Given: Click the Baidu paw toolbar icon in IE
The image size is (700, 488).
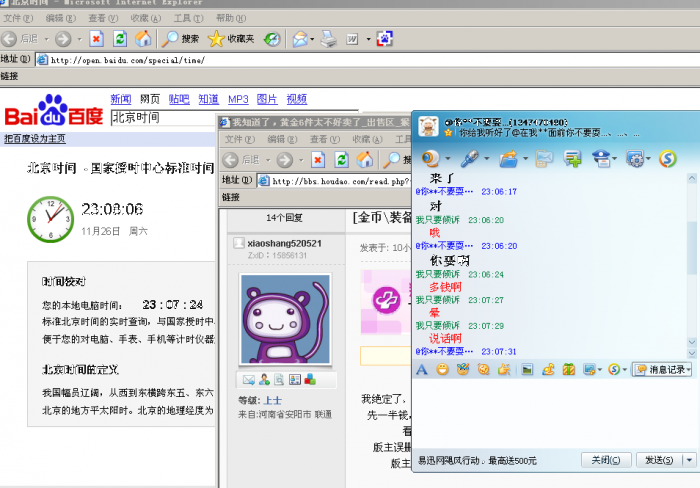Looking at the screenshot, I should 384,39.
